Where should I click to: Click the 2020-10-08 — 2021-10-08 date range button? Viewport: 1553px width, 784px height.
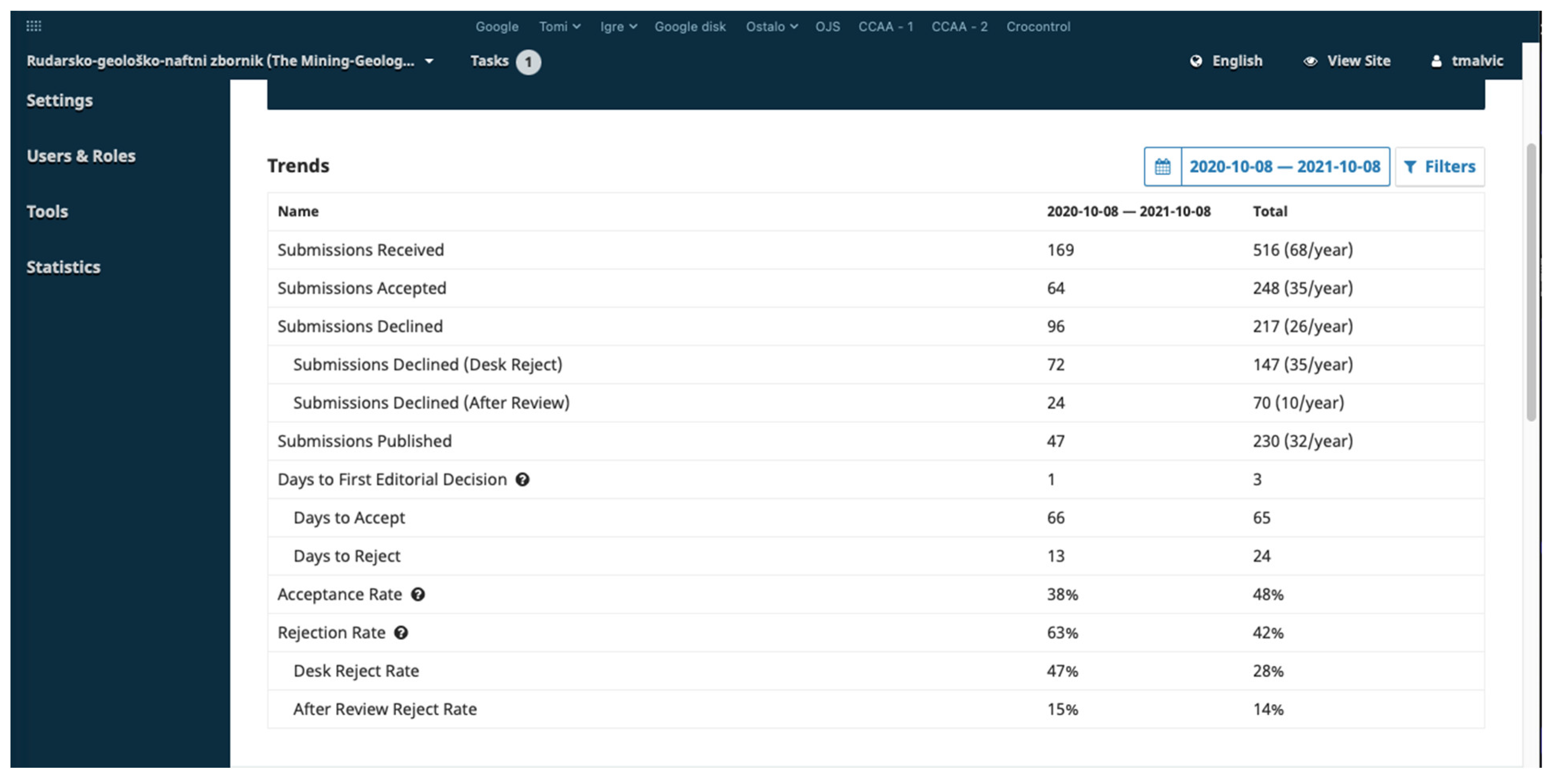(x=1284, y=167)
